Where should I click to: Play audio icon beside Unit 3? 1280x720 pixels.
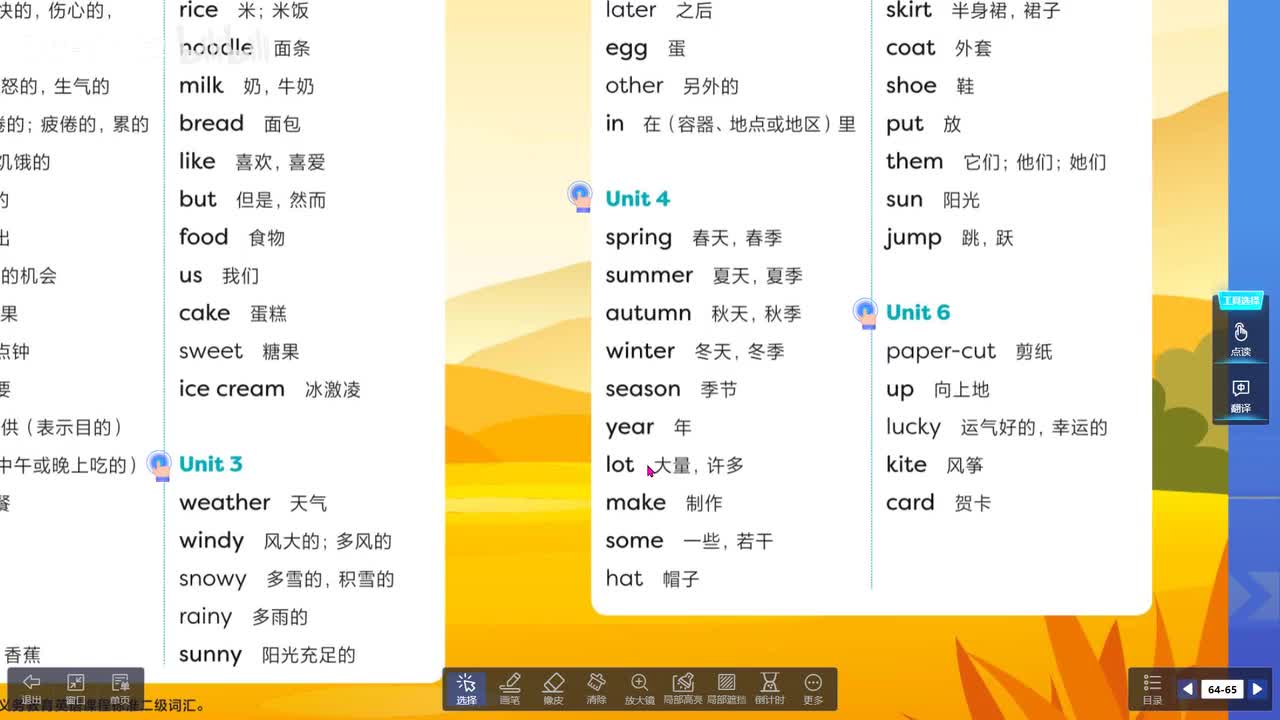click(x=159, y=465)
